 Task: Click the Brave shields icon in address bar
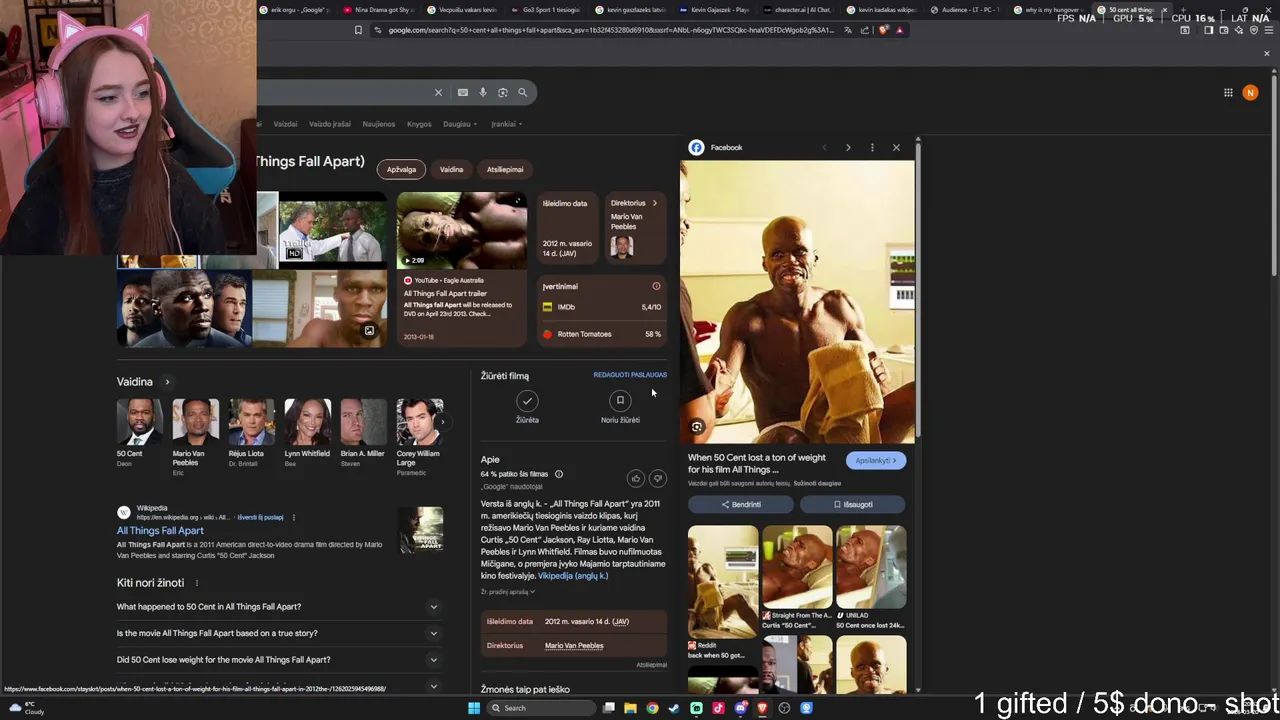pyautogui.click(x=883, y=30)
